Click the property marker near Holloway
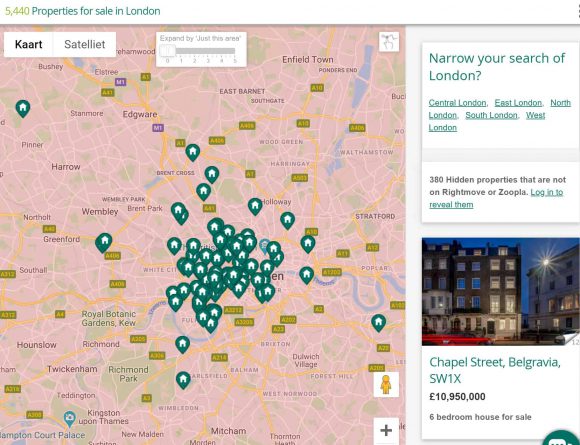Image resolution: width=580 pixels, height=445 pixels. 255,206
